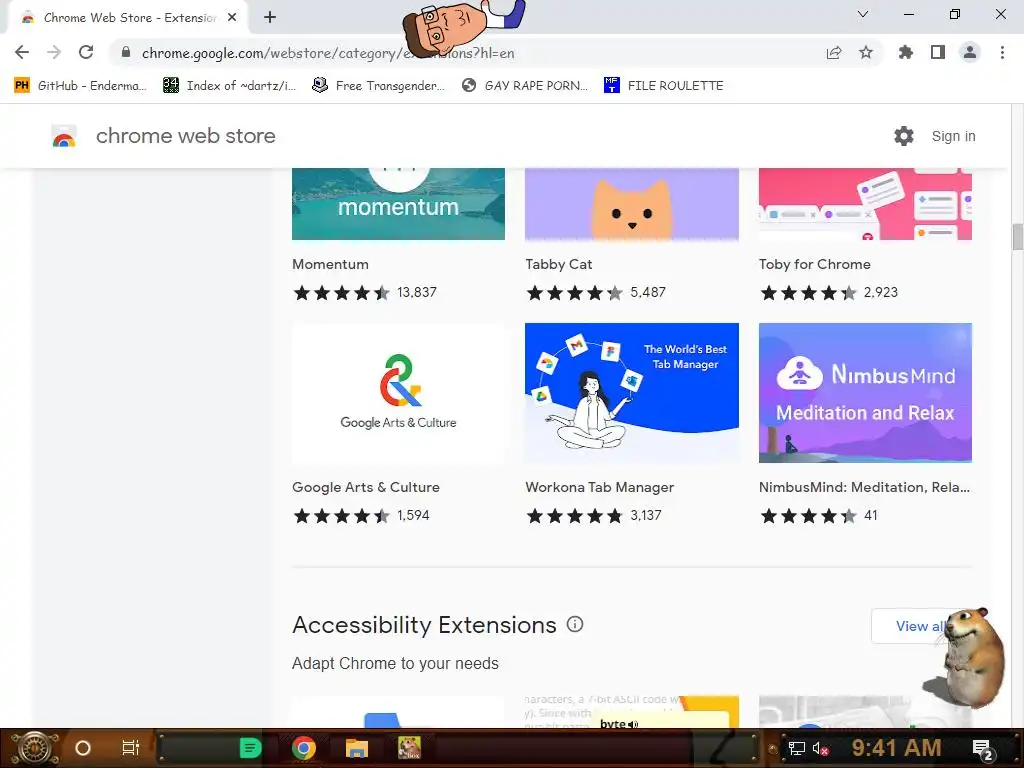
Task: Click the muted volume tray icon
Action: point(821,748)
